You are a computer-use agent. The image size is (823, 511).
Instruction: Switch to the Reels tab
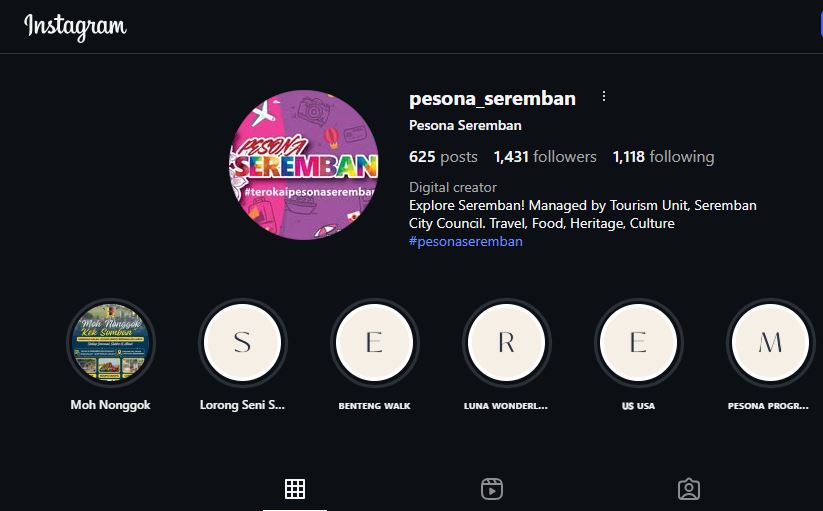492,489
